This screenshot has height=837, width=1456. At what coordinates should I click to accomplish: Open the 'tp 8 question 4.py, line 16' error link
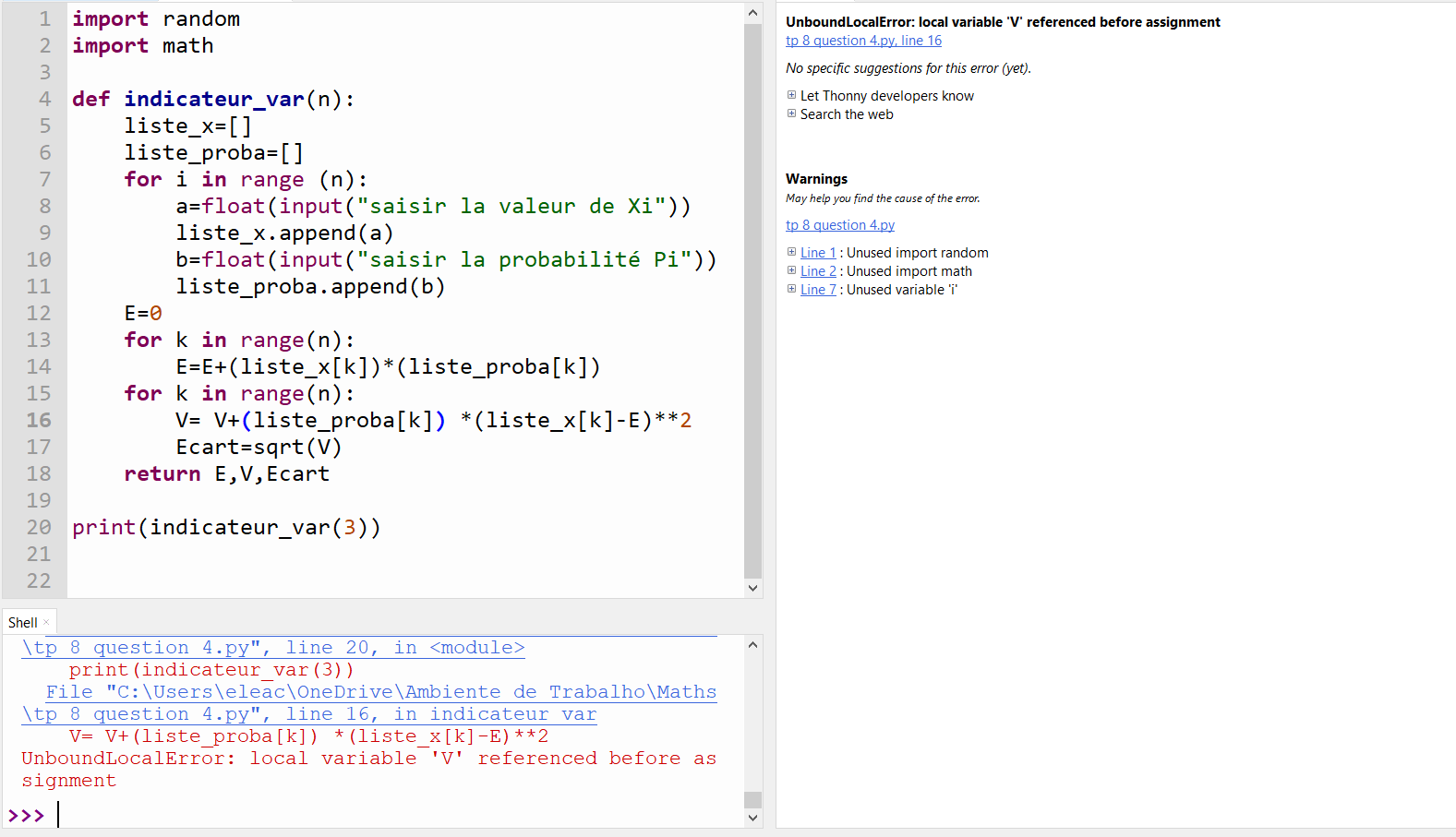pyautogui.click(x=863, y=41)
